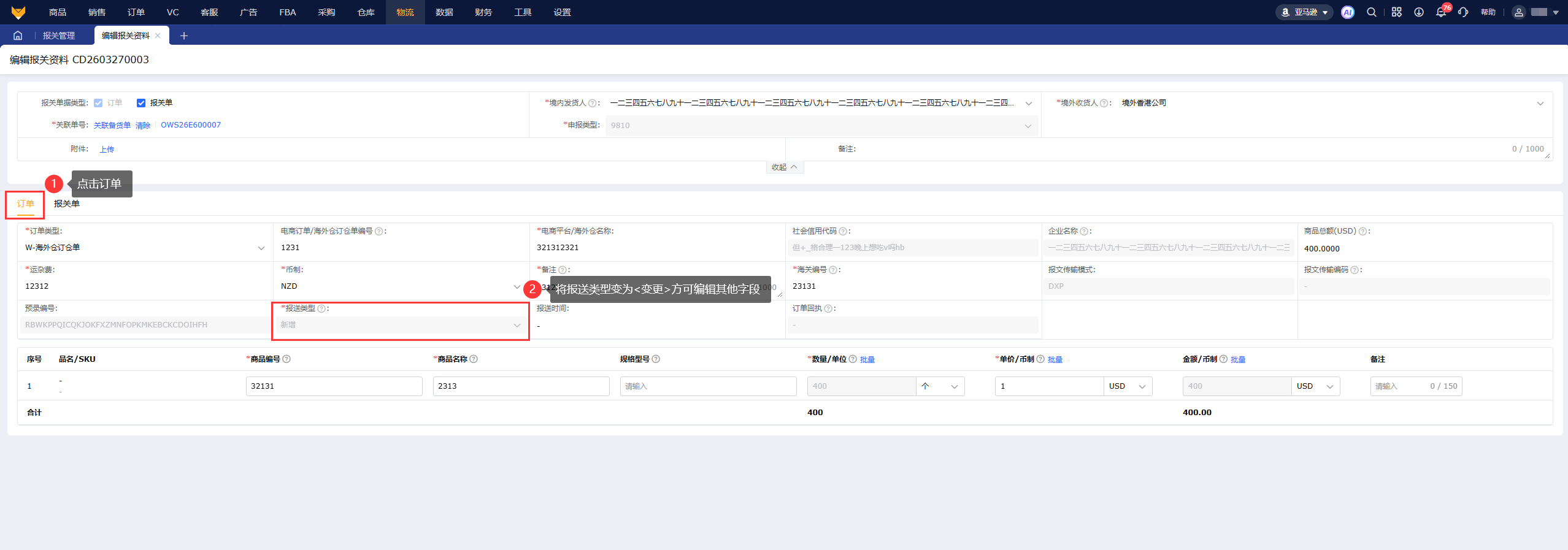
Task: Click the 清除 link
Action: pyautogui.click(x=143, y=125)
